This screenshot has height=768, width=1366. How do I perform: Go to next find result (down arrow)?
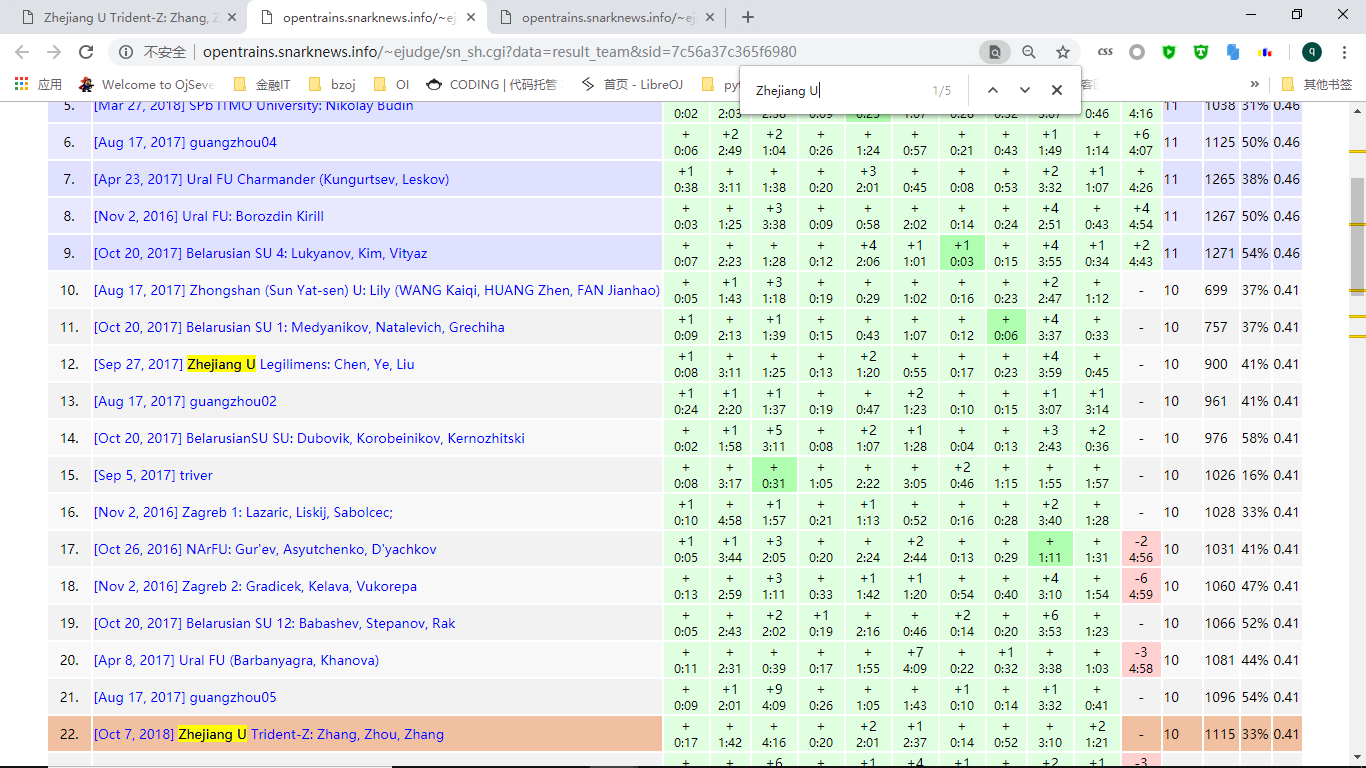pos(1024,90)
